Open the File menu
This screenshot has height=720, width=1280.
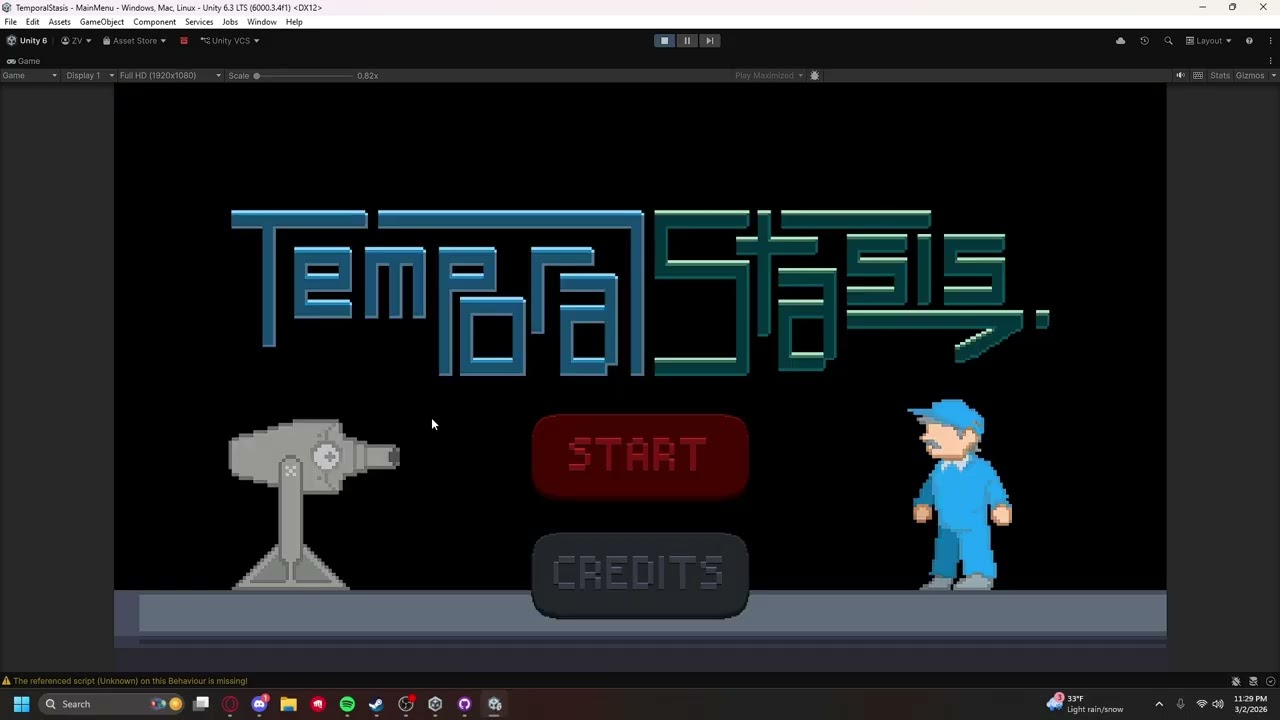[x=10, y=22]
